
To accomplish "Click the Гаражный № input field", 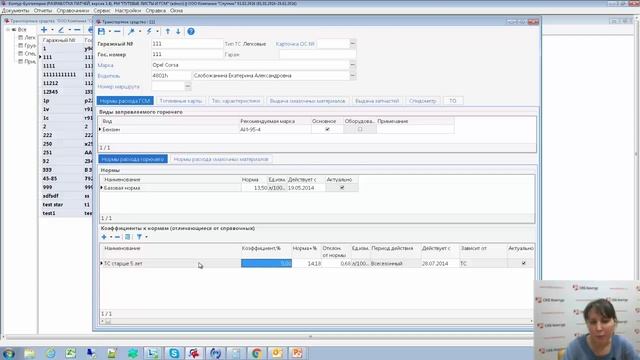I will click(x=187, y=44).
